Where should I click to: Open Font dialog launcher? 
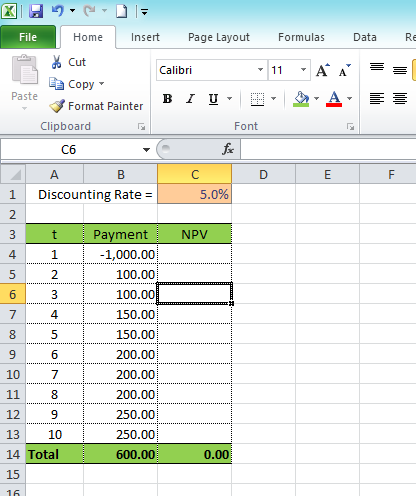tap(350, 127)
